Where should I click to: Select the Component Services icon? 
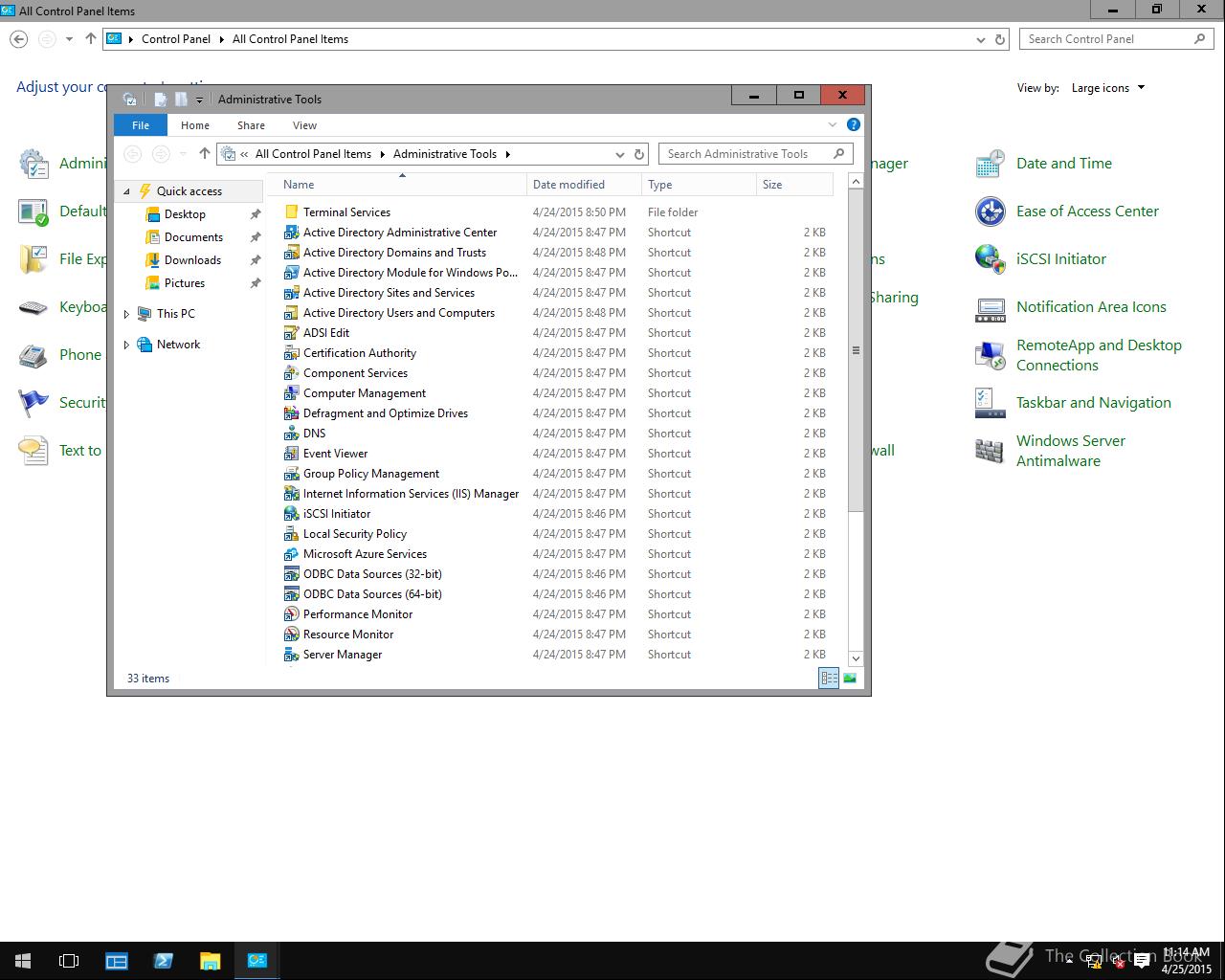coord(292,372)
